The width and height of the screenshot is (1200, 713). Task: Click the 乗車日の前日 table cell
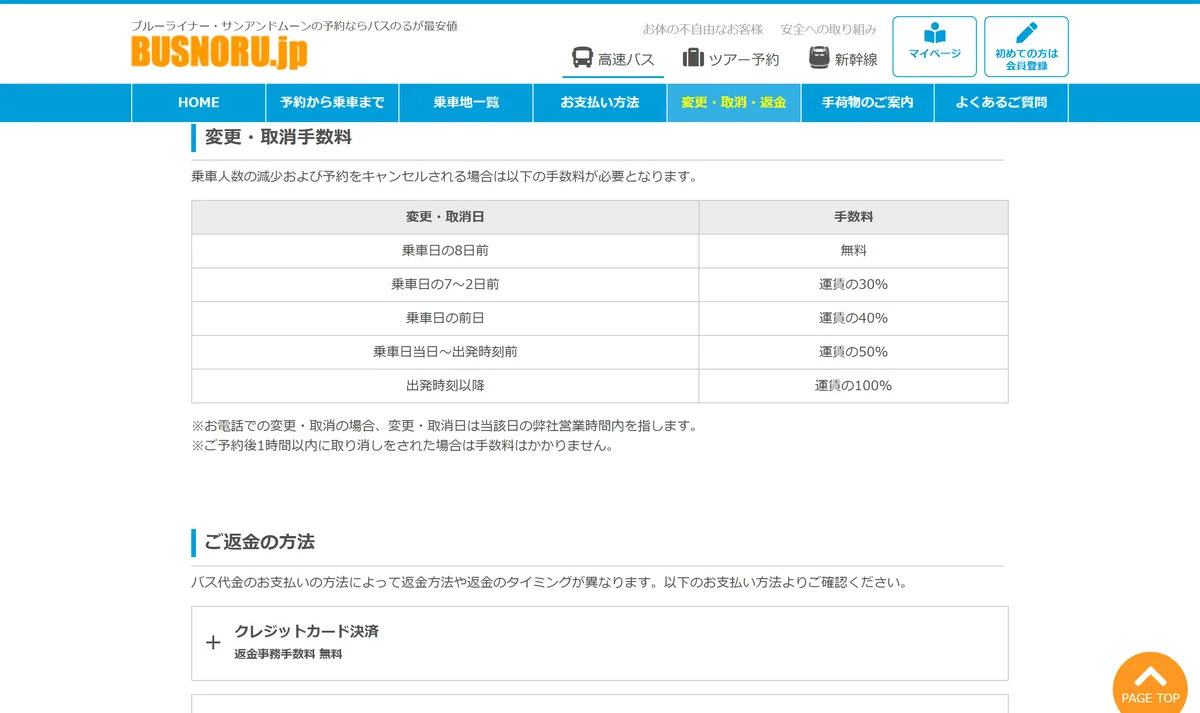click(x=445, y=318)
